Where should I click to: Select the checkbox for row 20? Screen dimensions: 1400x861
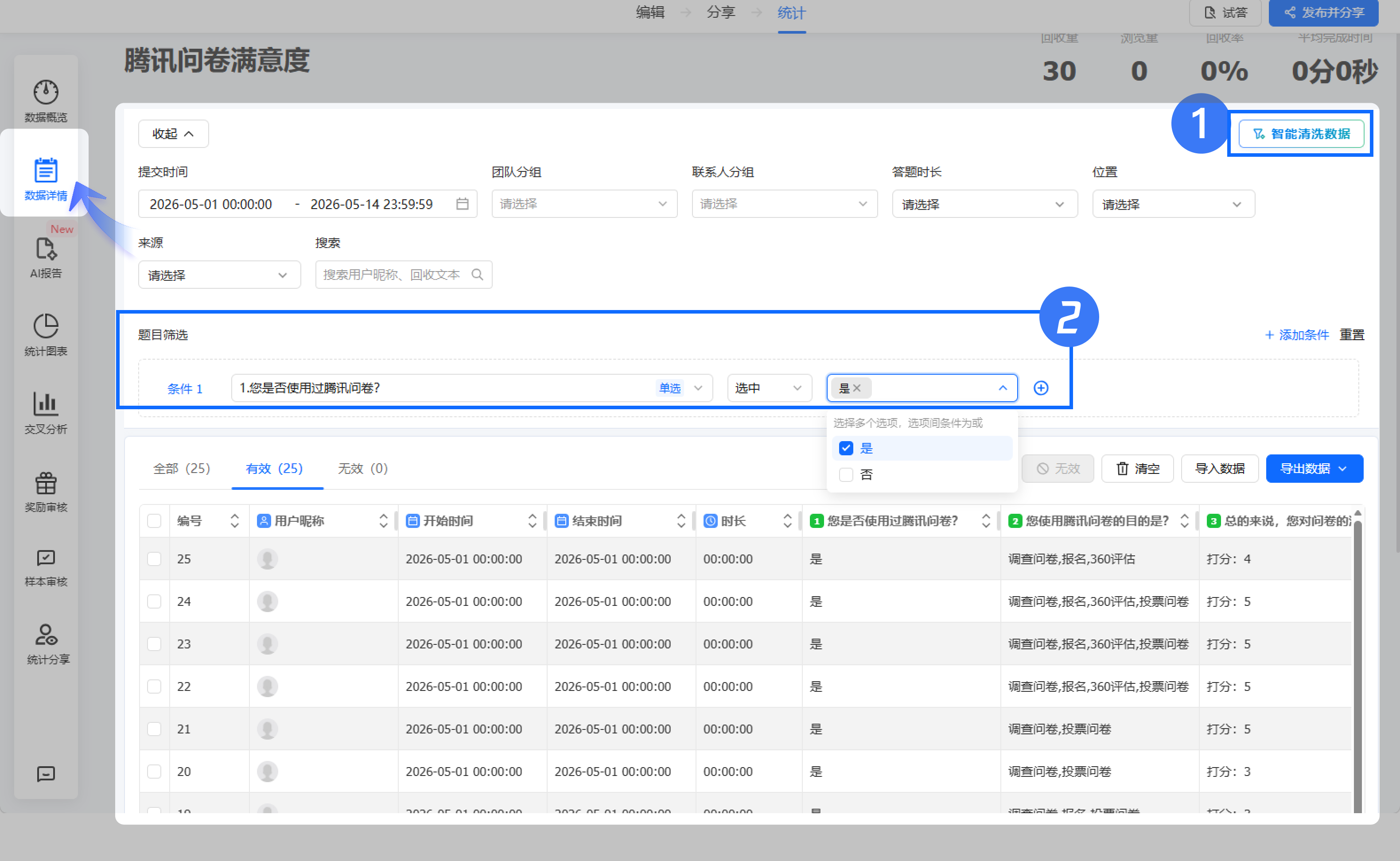pyautogui.click(x=154, y=771)
